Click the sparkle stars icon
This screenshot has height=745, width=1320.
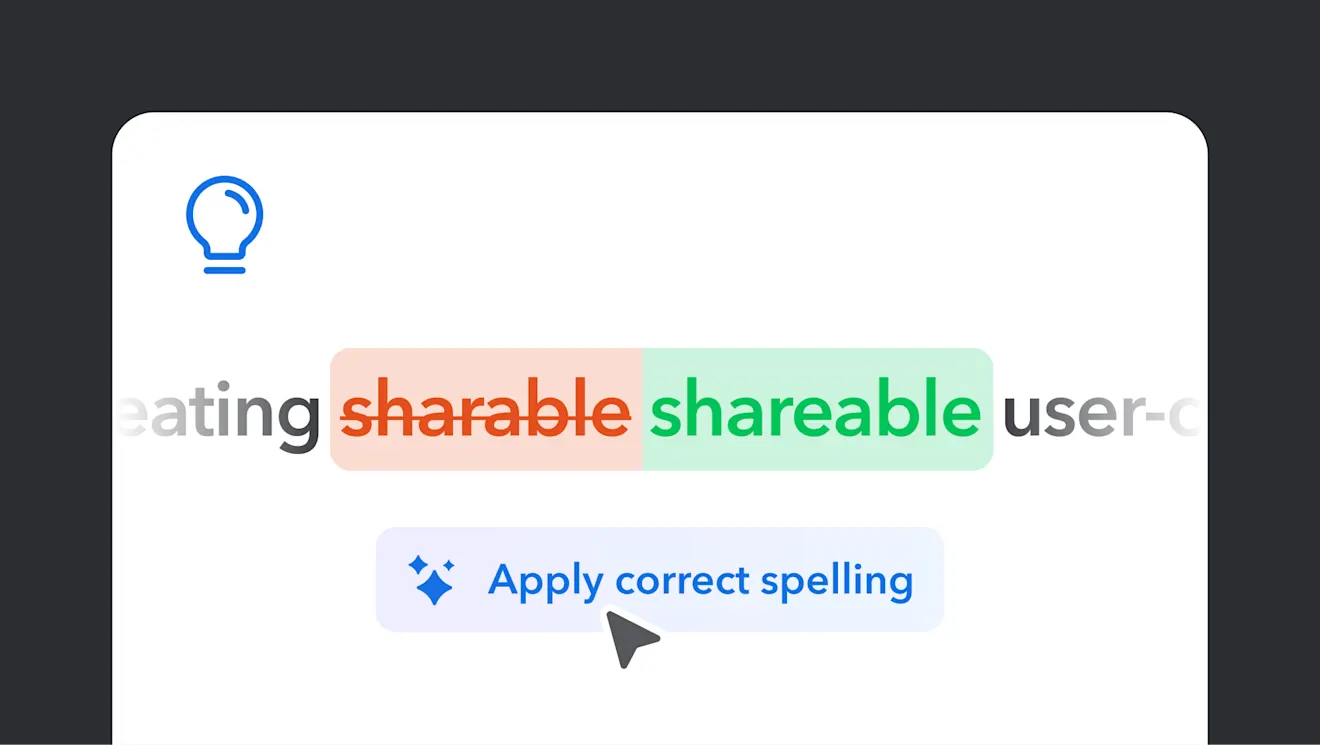pyautogui.click(x=432, y=580)
